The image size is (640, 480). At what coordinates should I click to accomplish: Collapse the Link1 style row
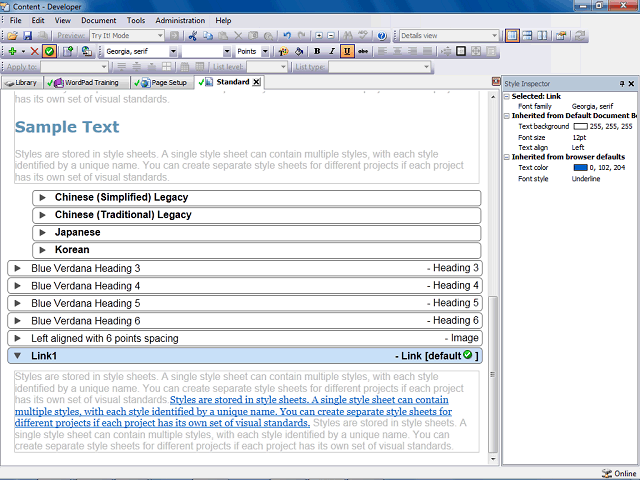tap(18, 356)
